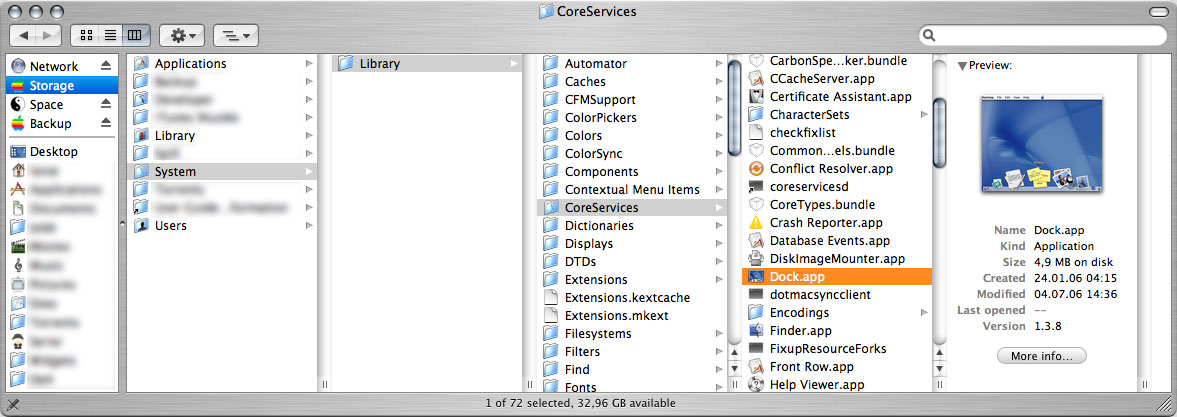Select the Applications folder in first column
The image size is (1177, 417).
point(222,64)
